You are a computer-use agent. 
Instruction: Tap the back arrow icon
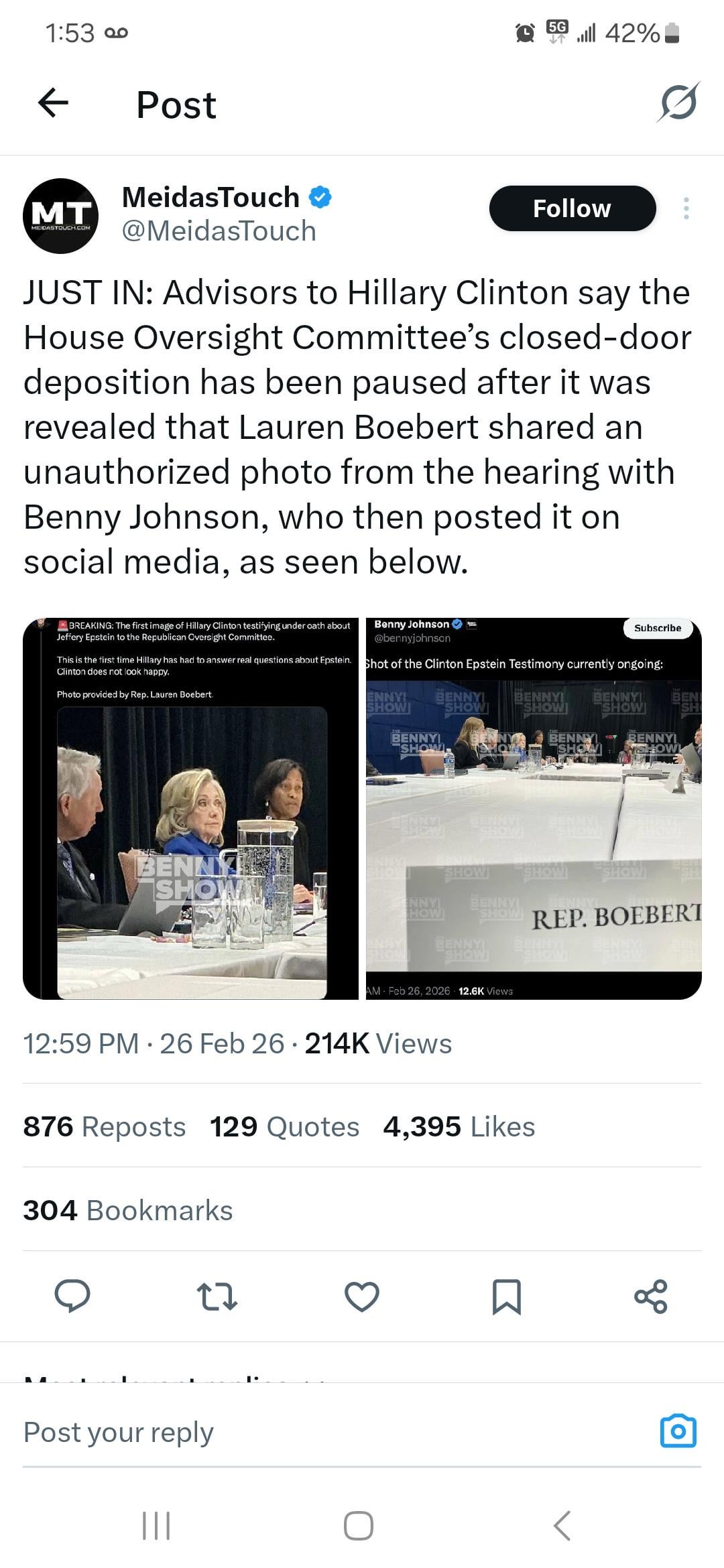[54, 103]
